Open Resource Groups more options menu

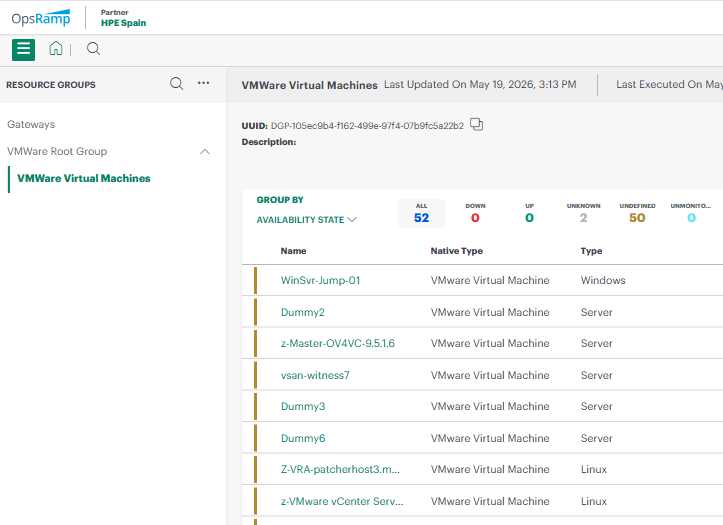203,83
